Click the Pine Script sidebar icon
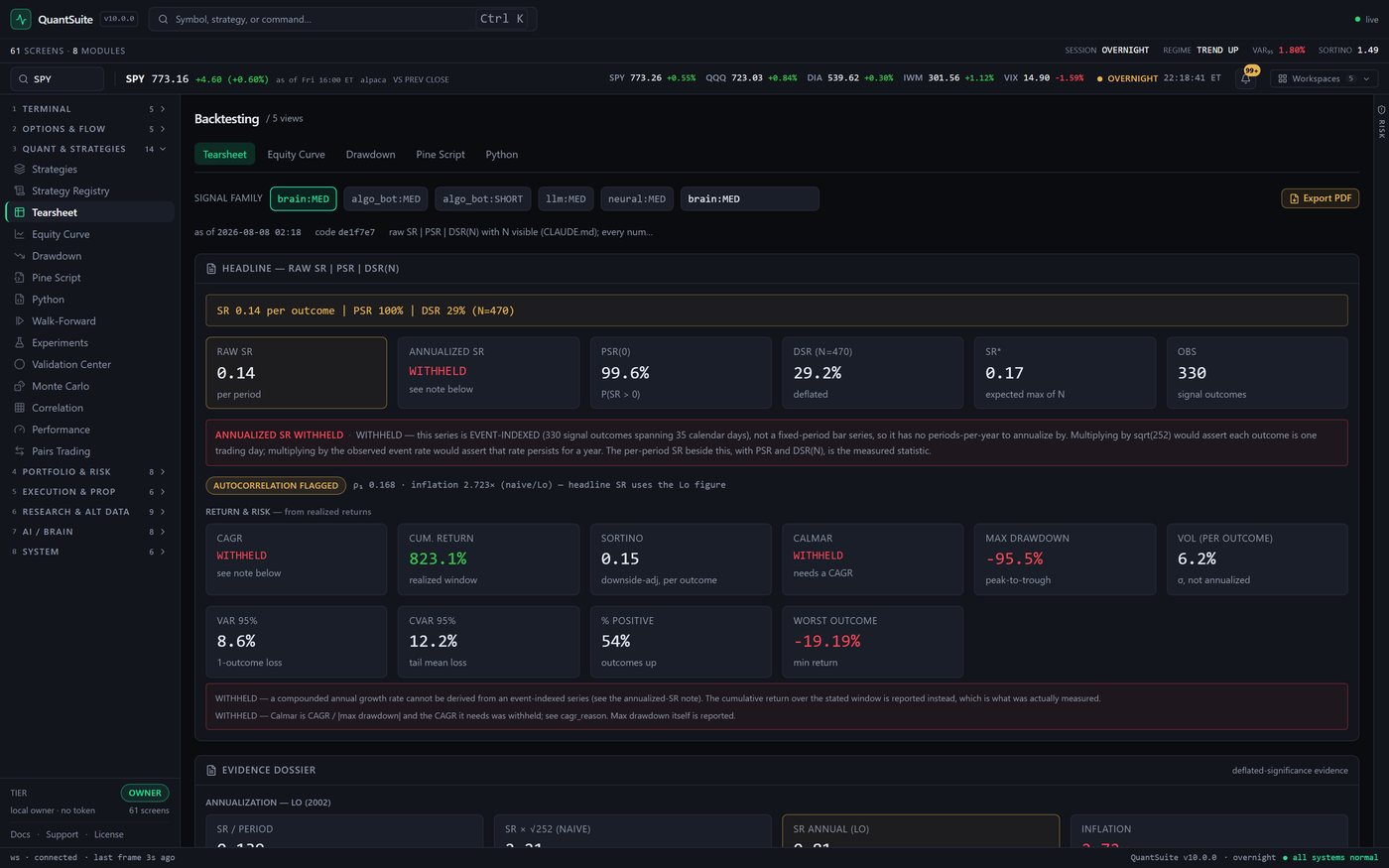Image resolution: width=1389 pixels, height=868 pixels. click(x=19, y=278)
